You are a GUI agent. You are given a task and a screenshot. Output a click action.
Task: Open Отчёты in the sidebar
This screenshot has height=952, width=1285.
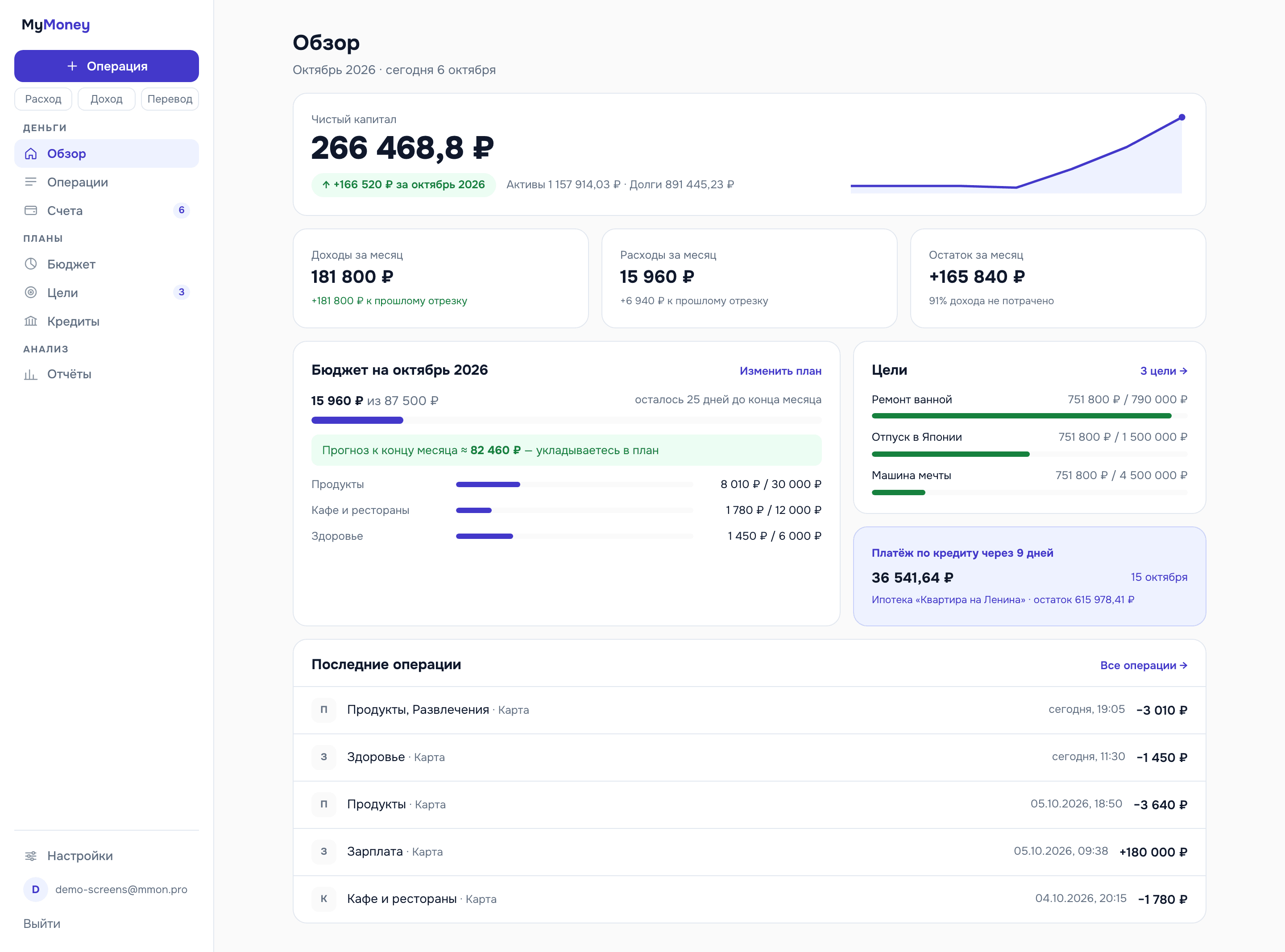[x=107, y=374]
